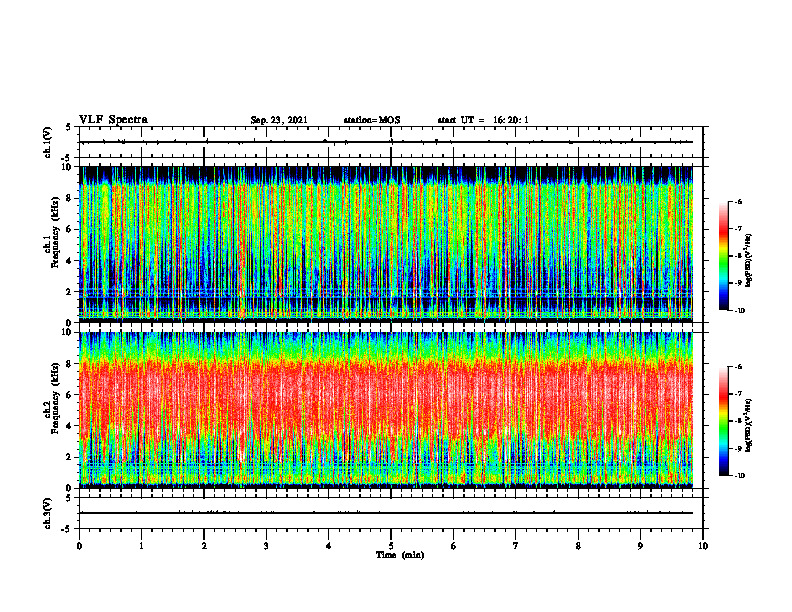Click the date "Sep. 23, 2021" in header
792x612 pixels.
279,120
